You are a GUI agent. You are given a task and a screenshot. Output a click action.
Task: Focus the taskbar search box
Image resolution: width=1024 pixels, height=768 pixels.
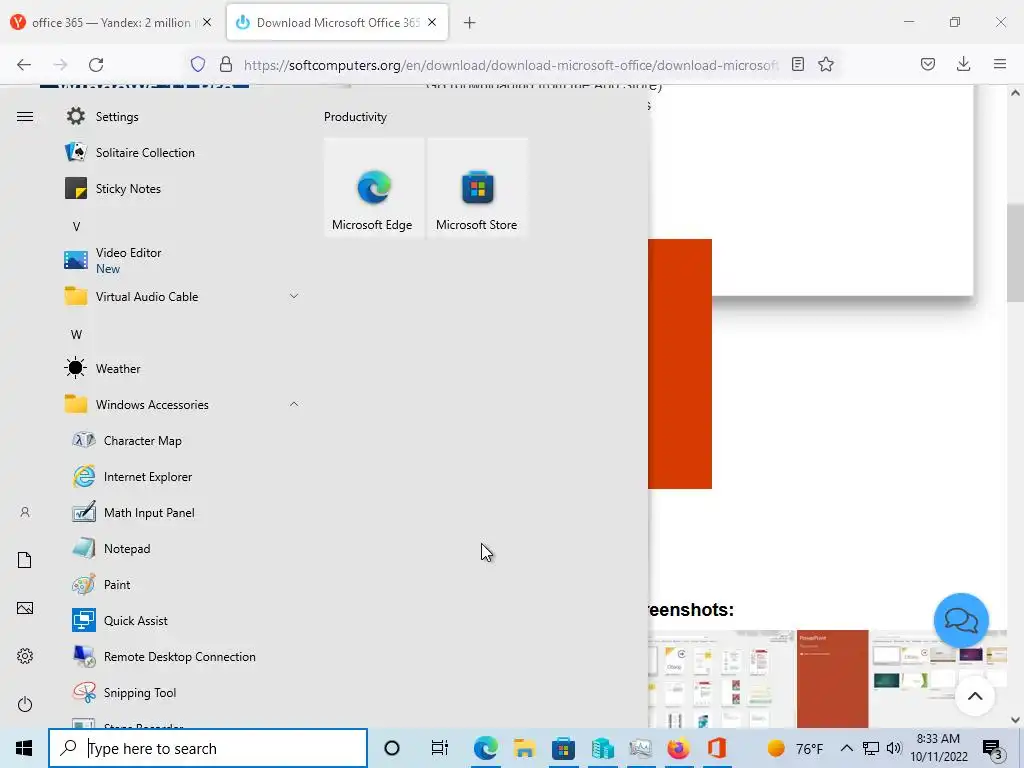tap(208, 748)
